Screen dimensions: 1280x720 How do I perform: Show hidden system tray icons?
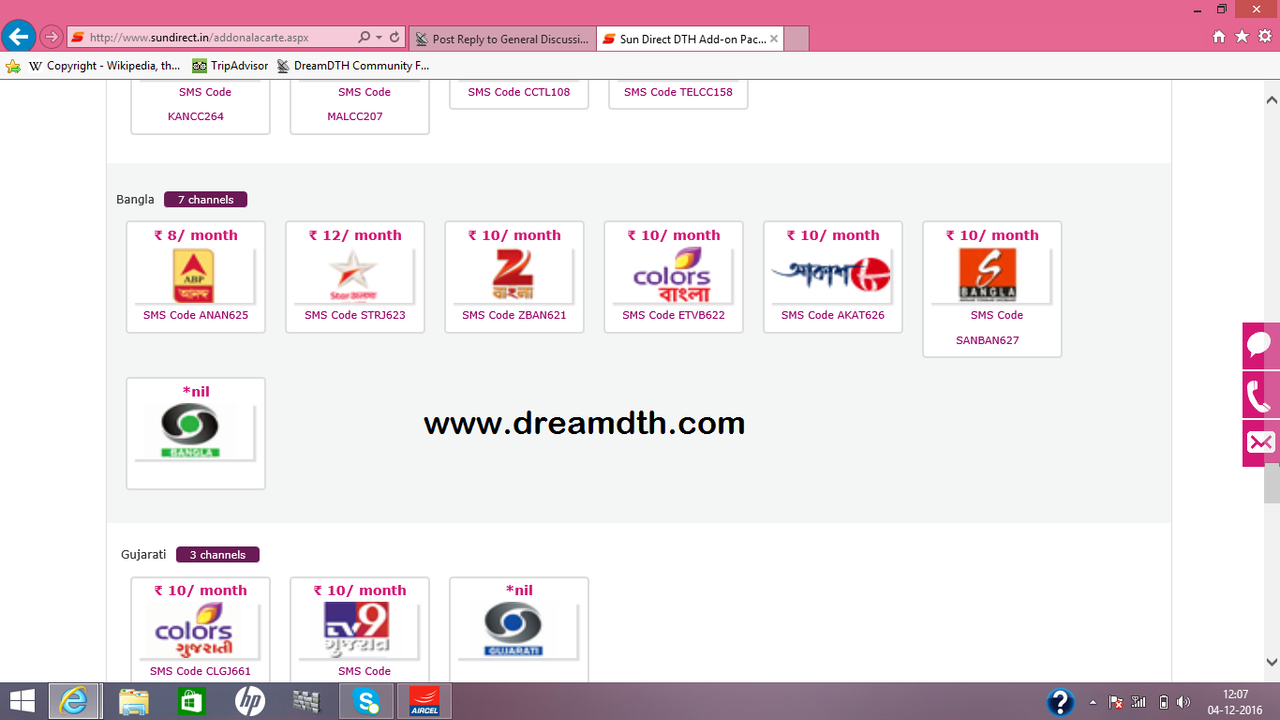(x=1092, y=702)
